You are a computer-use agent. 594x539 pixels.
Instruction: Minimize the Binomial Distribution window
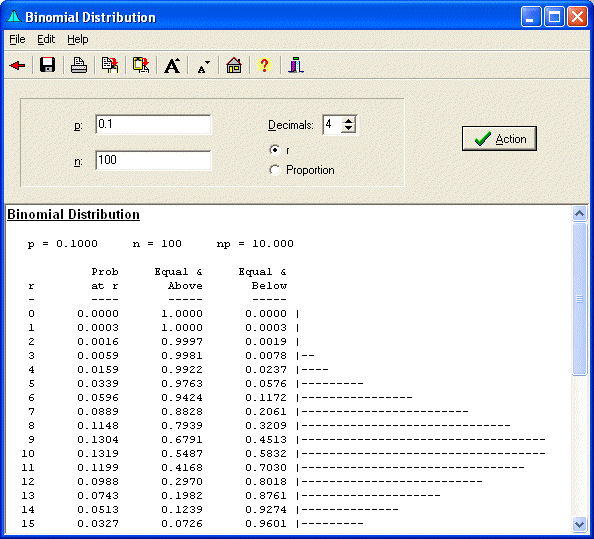531,17
